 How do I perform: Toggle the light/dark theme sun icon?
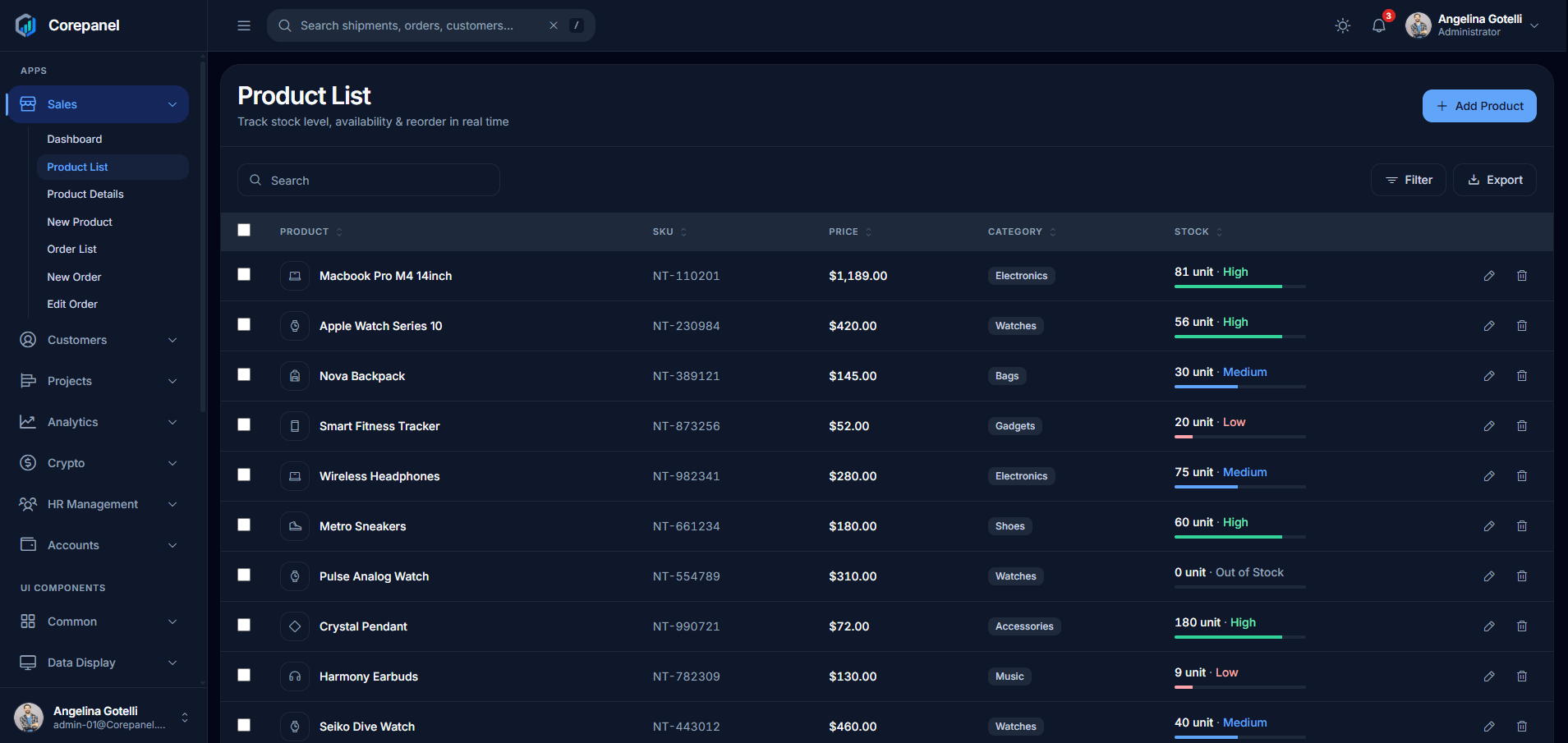pyautogui.click(x=1343, y=25)
